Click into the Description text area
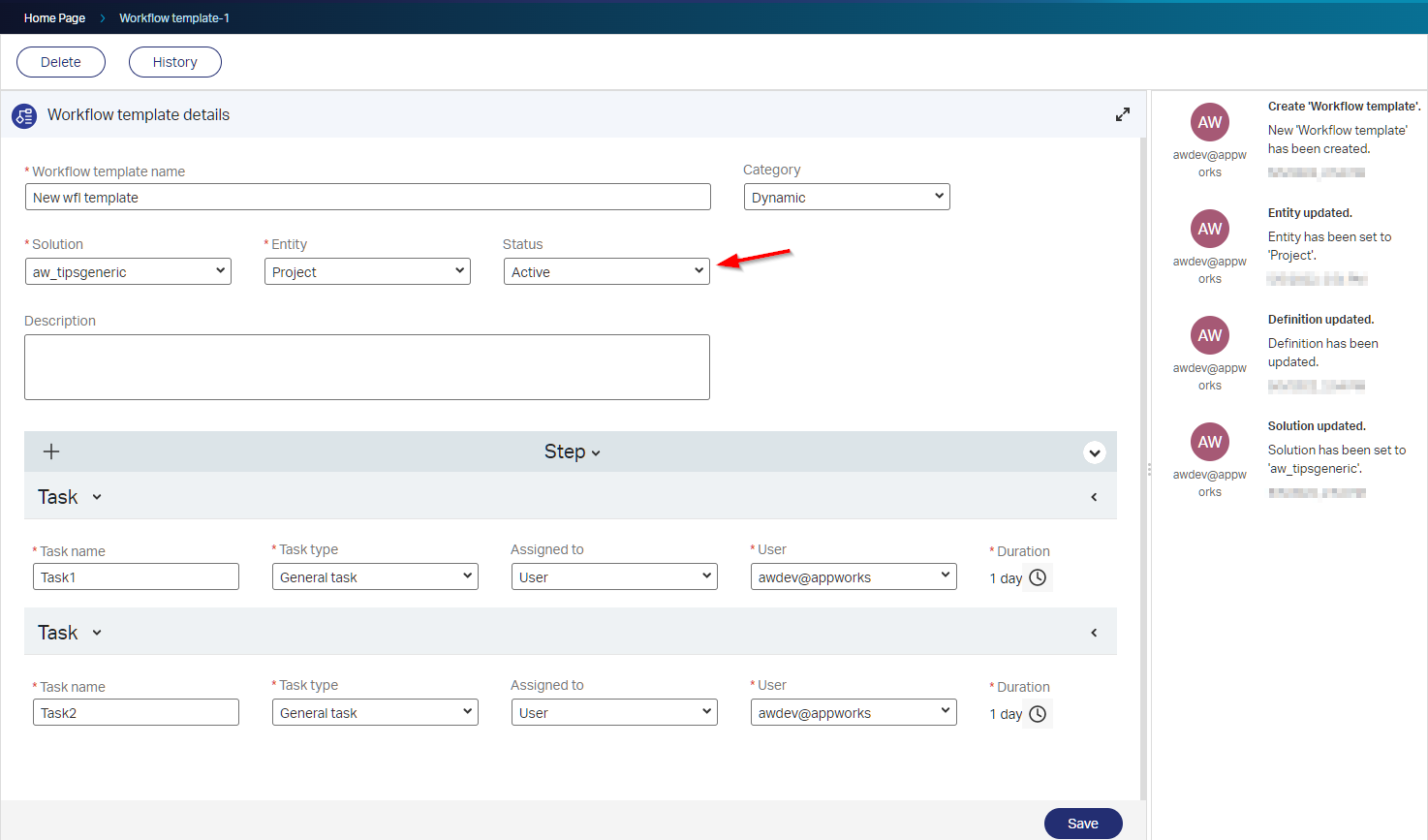 point(366,367)
